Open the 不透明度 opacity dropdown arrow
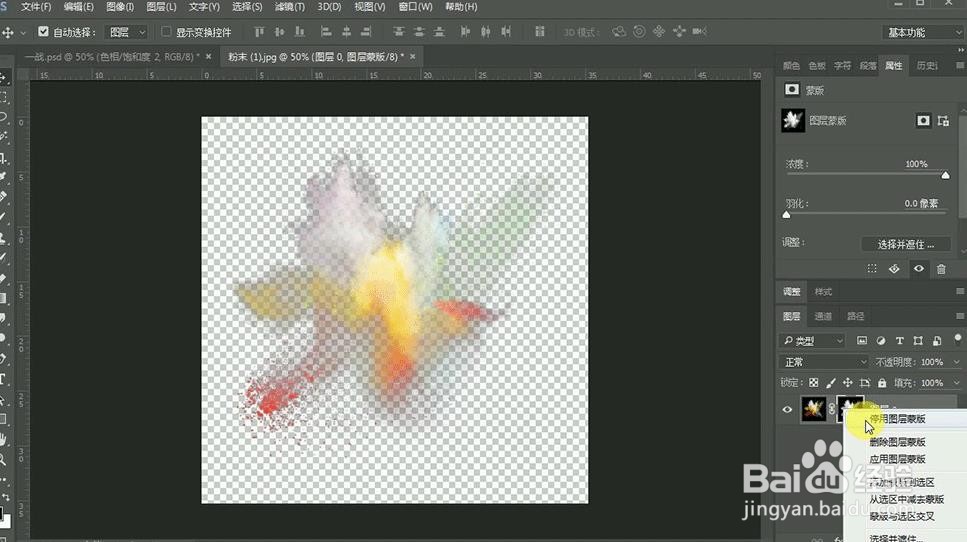Viewport: 967px width, 542px height. [957, 362]
